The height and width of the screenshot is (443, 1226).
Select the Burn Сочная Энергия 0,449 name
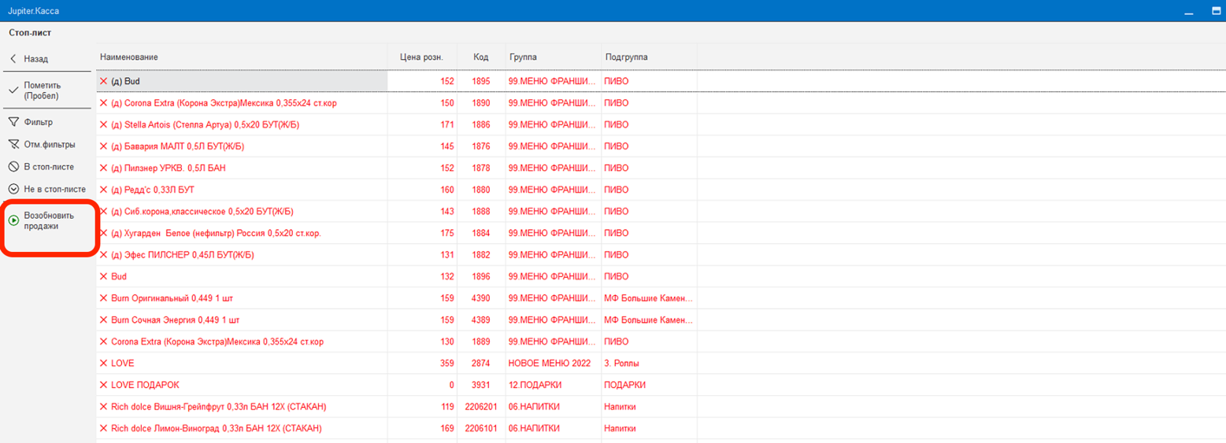click(x=175, y=320)
